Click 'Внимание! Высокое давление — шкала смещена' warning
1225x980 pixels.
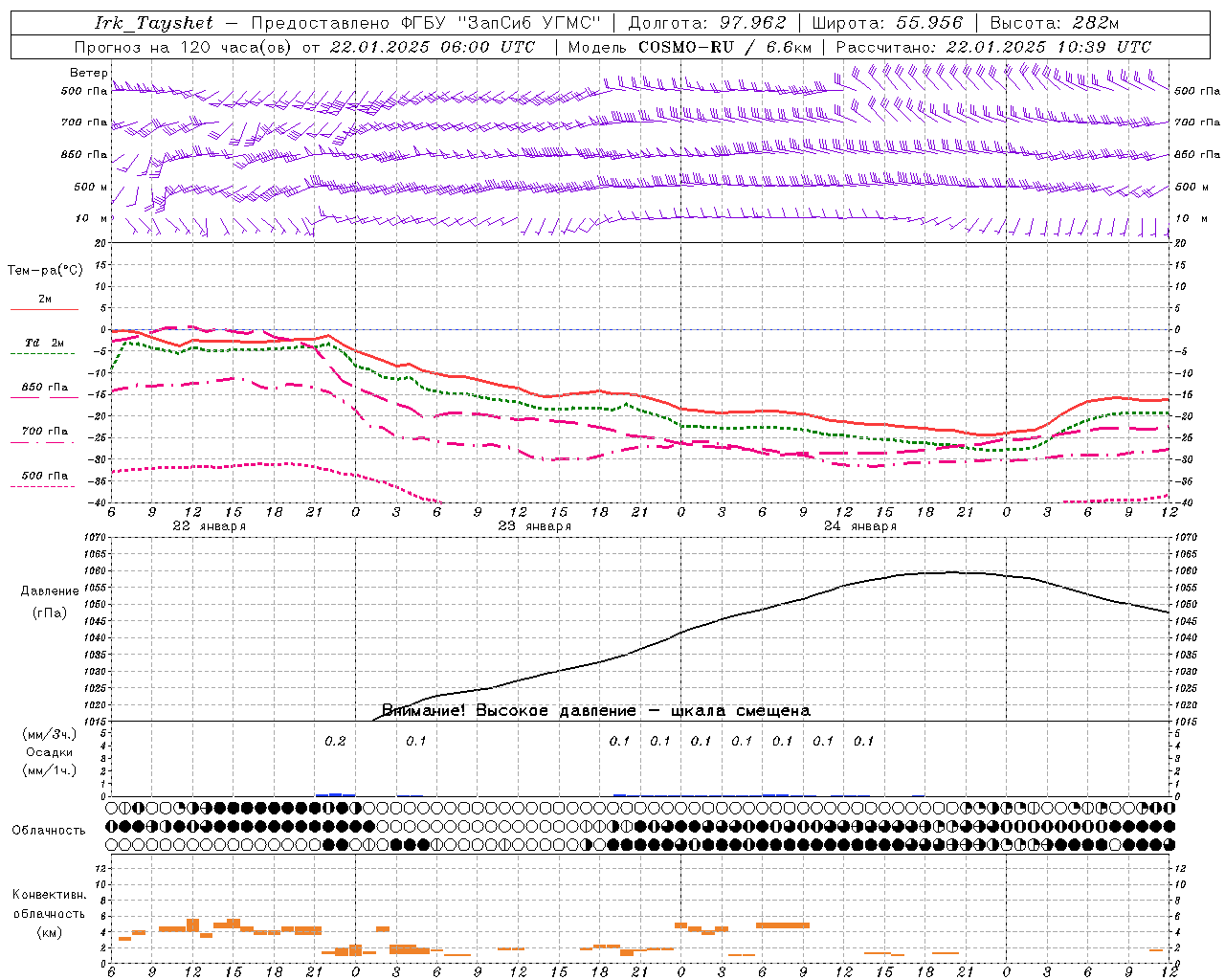[x=595, y=711]
